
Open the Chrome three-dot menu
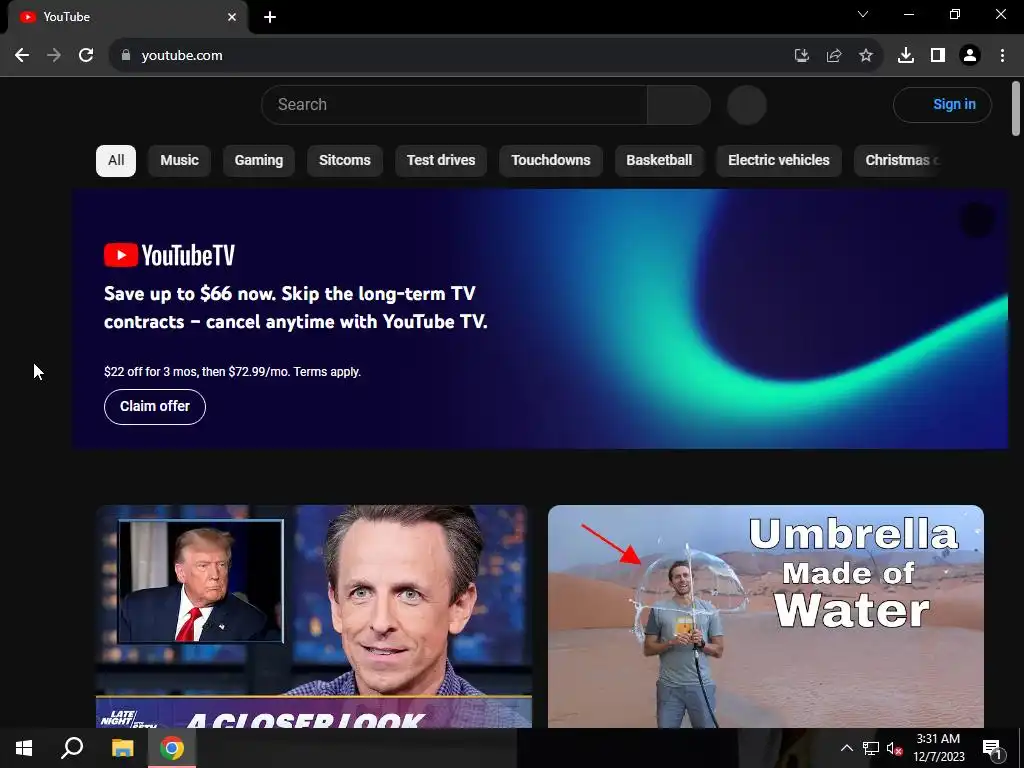coord(1002,56)
